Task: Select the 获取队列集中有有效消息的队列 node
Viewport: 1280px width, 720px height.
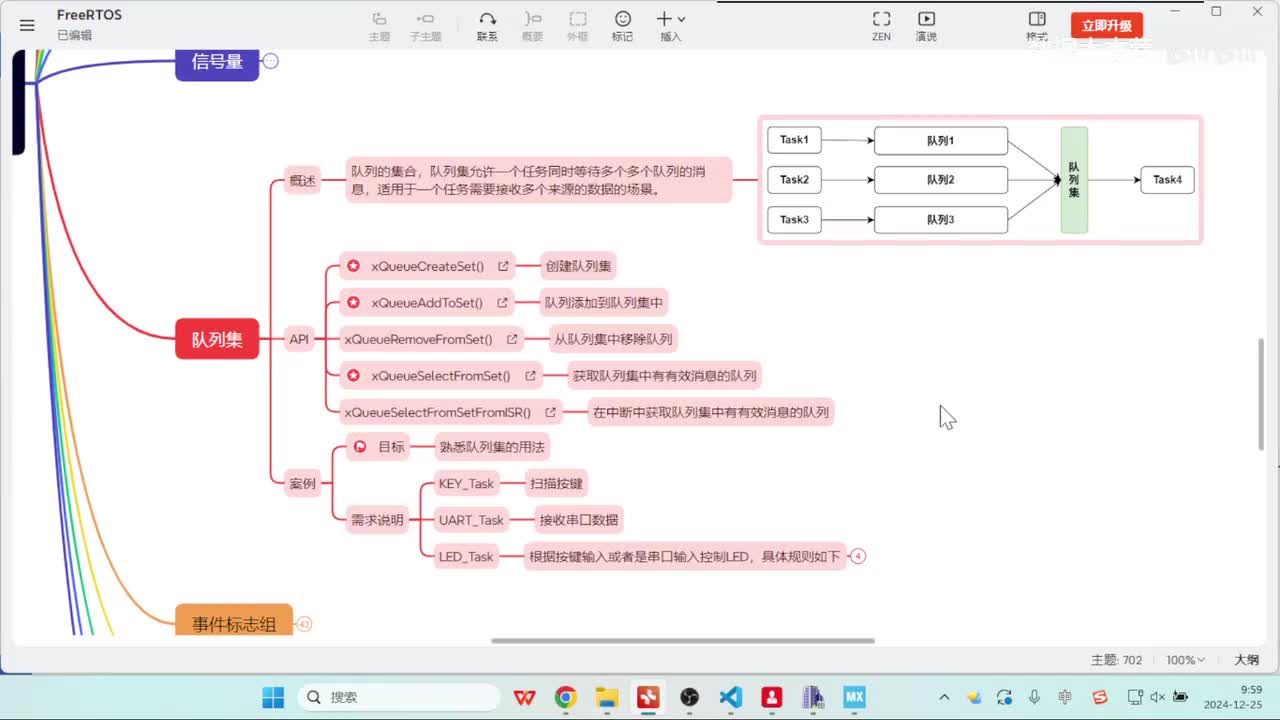Action: click(664, 376)
